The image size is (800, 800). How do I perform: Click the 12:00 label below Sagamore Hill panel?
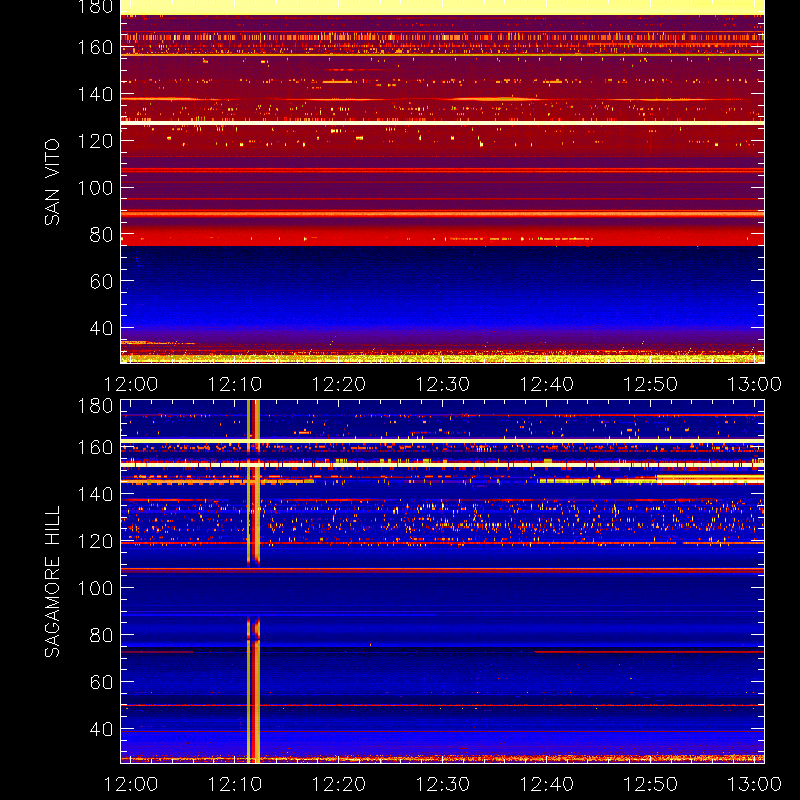point(131,784)
